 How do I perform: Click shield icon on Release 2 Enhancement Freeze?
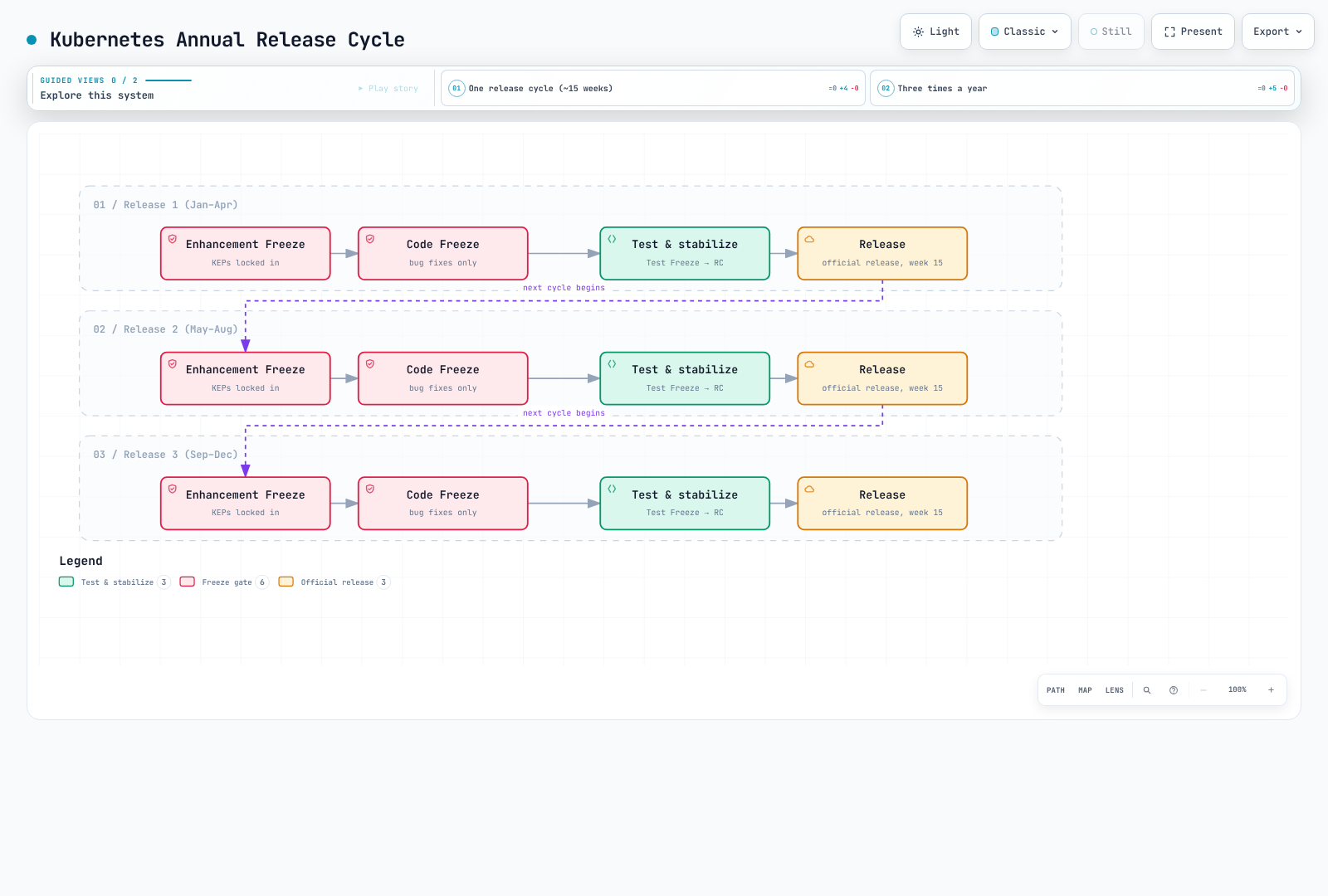(x=173, y=364)
